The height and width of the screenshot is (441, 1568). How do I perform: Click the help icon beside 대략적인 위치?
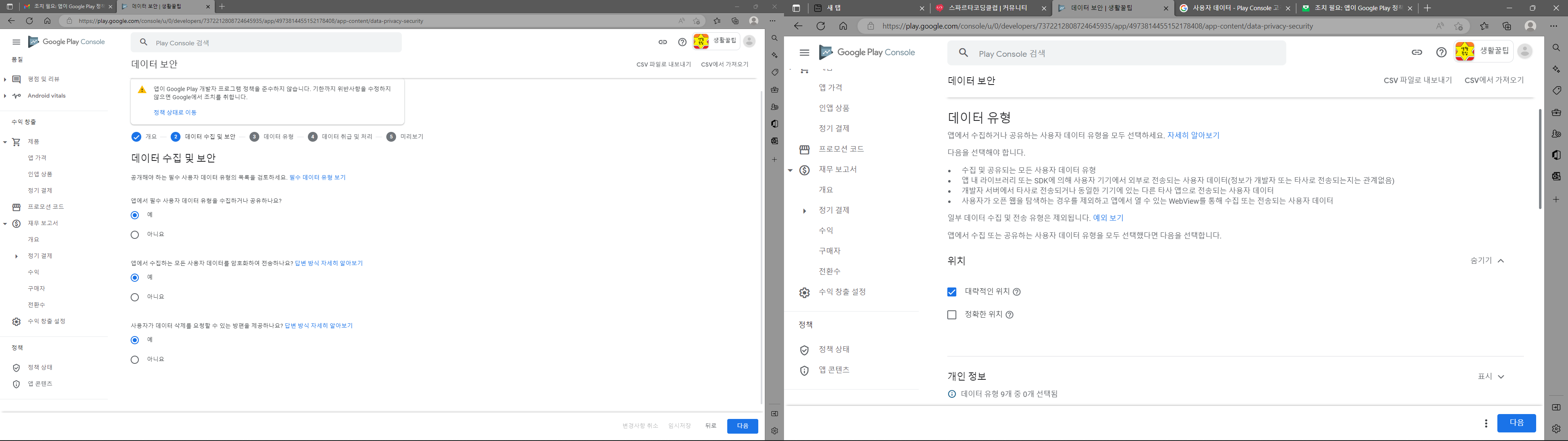coord(1016,292)
